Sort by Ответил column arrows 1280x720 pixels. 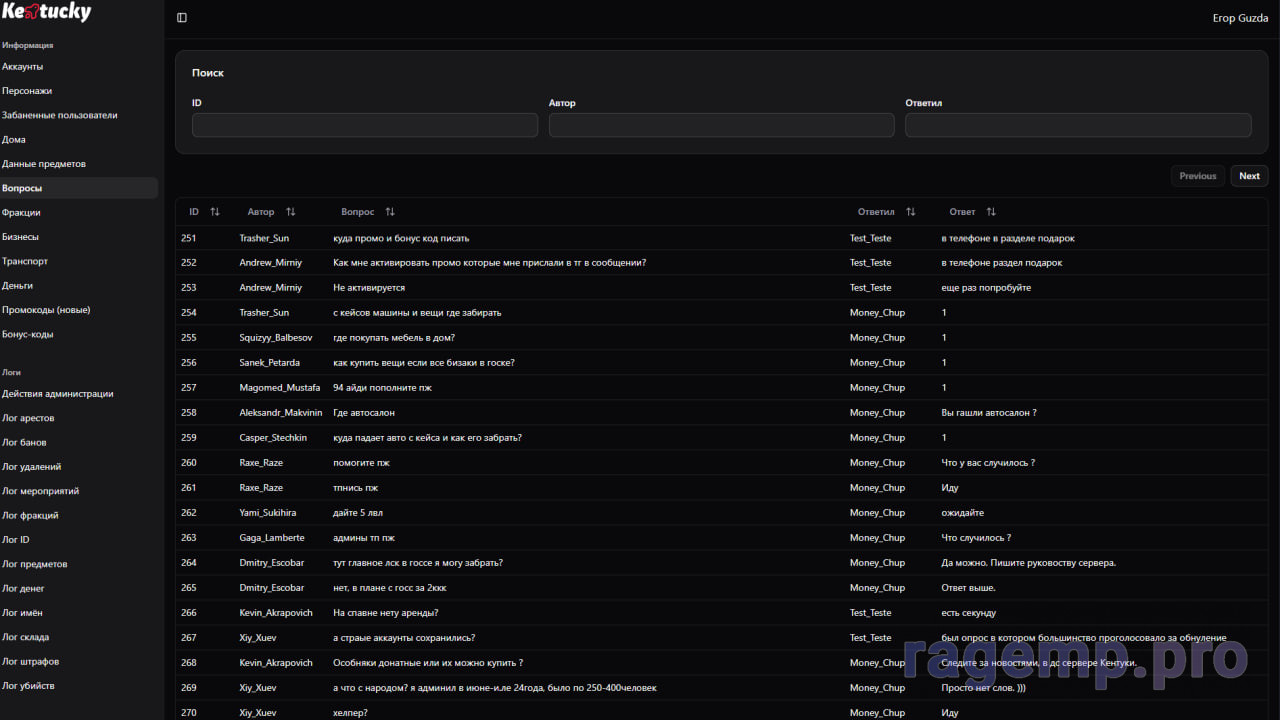pos(910,212)
